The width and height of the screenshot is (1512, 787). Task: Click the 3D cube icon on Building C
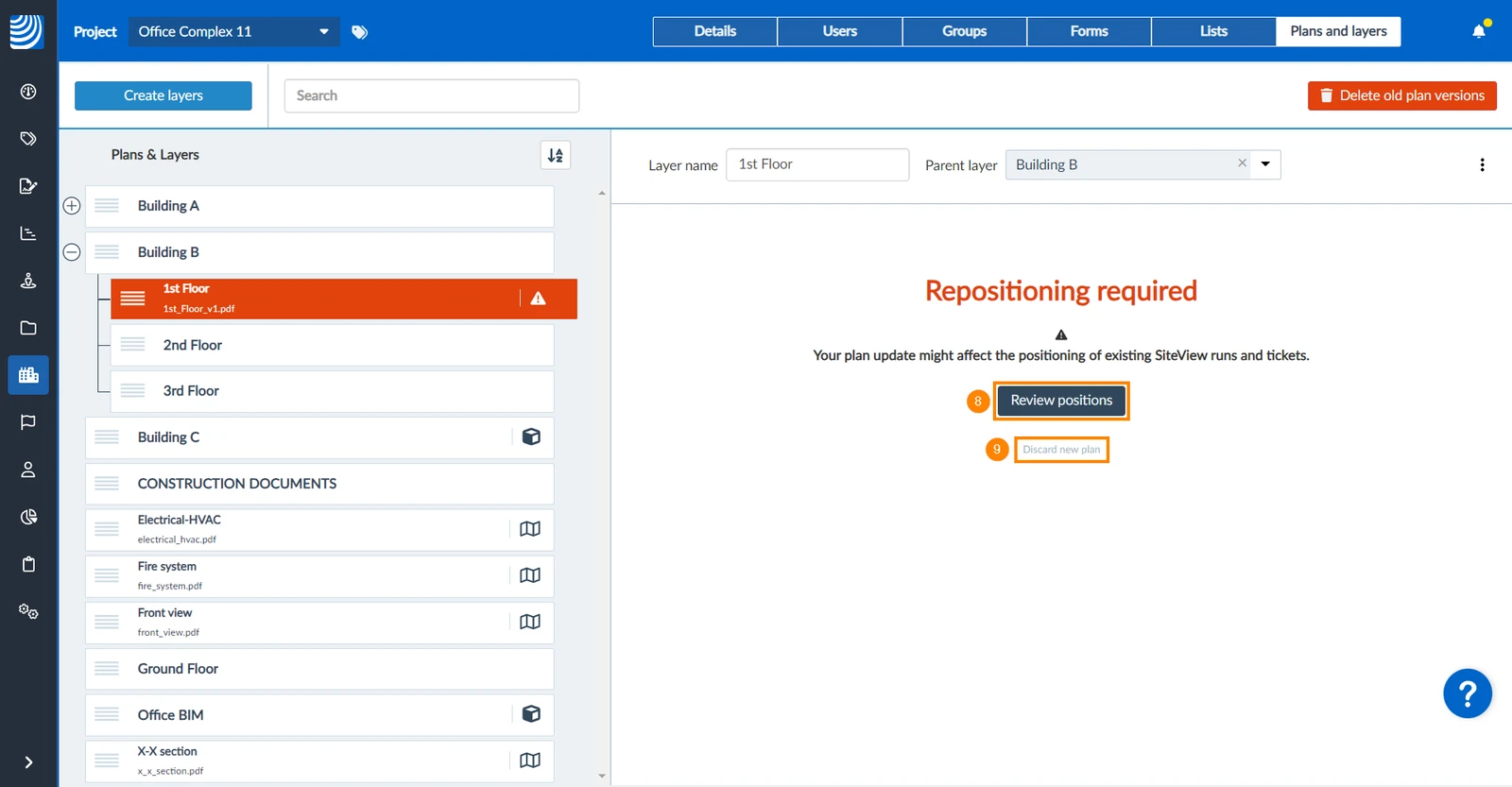531,436
